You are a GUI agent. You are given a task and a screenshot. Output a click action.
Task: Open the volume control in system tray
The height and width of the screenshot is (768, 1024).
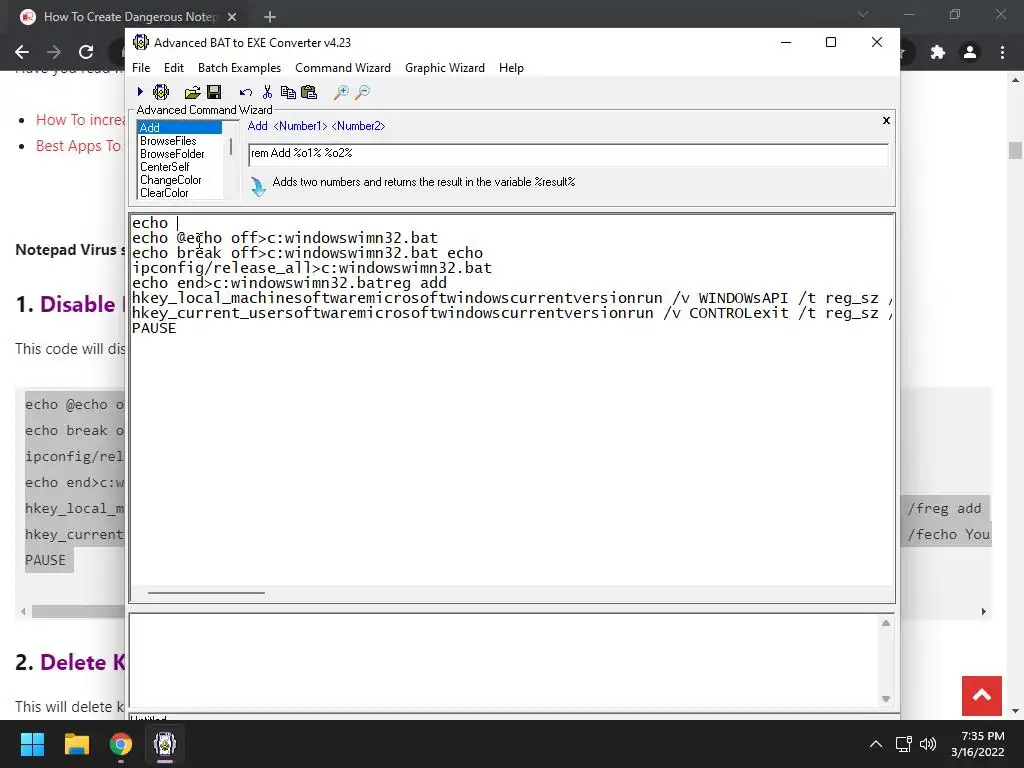pos(927,744)
